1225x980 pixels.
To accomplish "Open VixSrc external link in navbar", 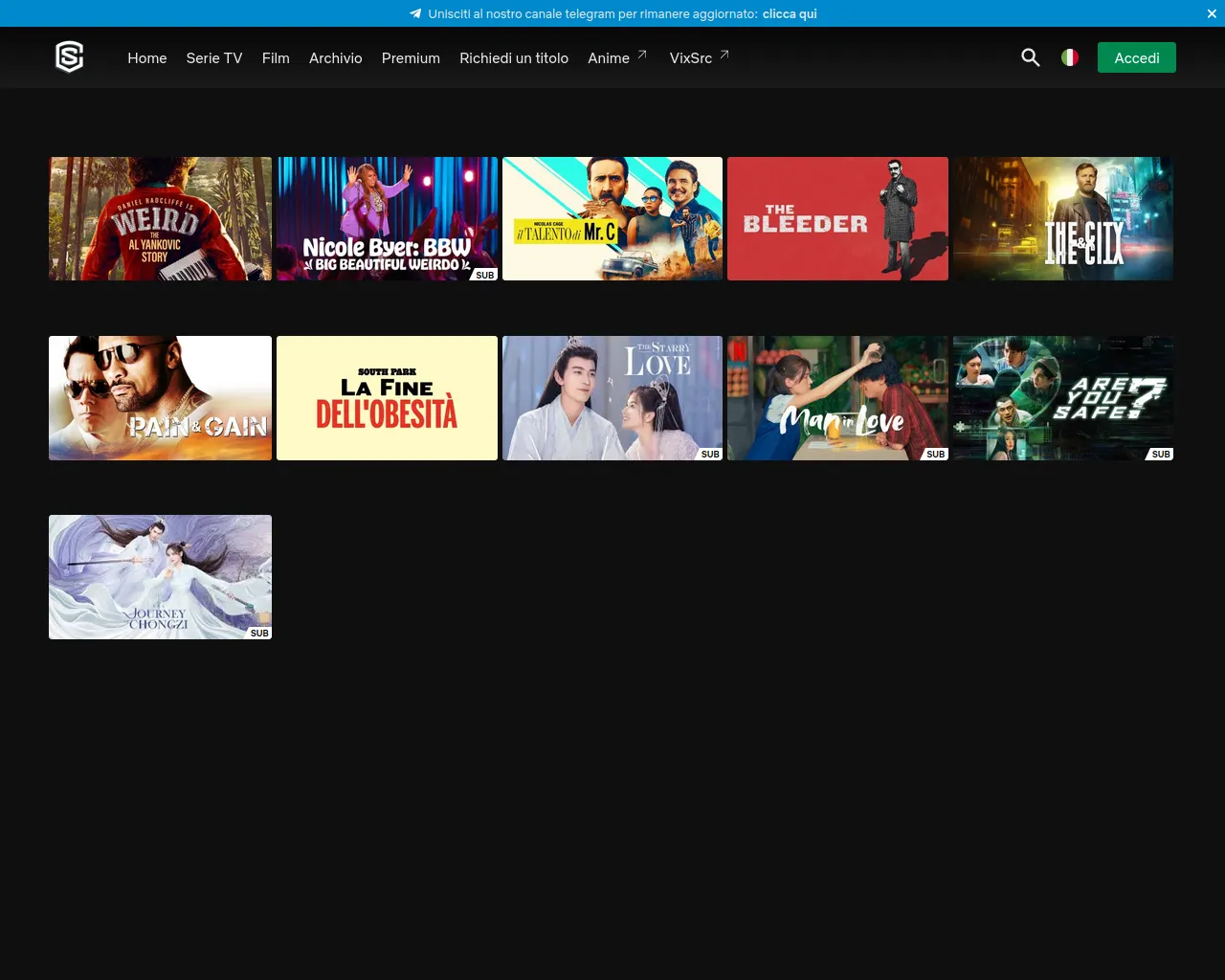I will [699, 57].
